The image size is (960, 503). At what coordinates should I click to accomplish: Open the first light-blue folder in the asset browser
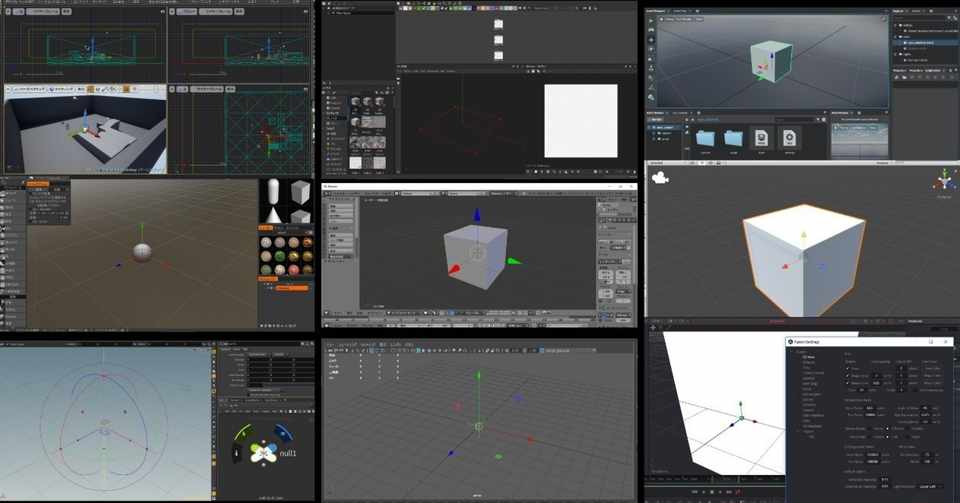(x=705, y=139)
